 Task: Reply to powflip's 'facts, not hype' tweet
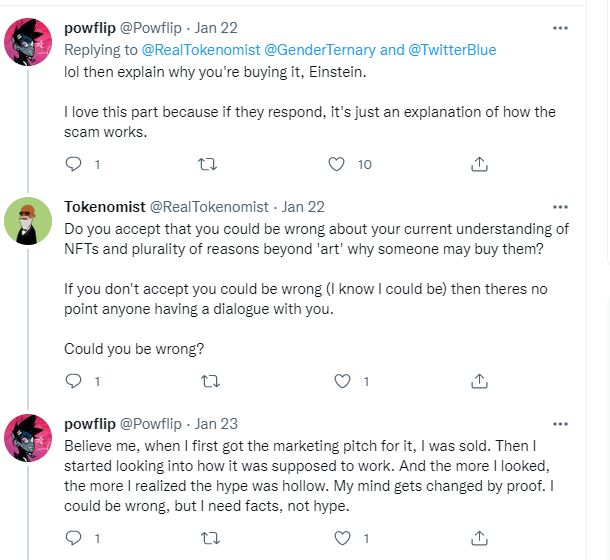pos(73,538)
